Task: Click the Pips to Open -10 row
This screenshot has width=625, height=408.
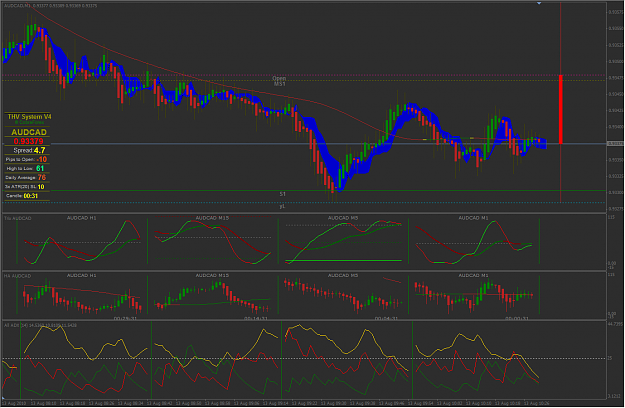Action: coord(26,159)
